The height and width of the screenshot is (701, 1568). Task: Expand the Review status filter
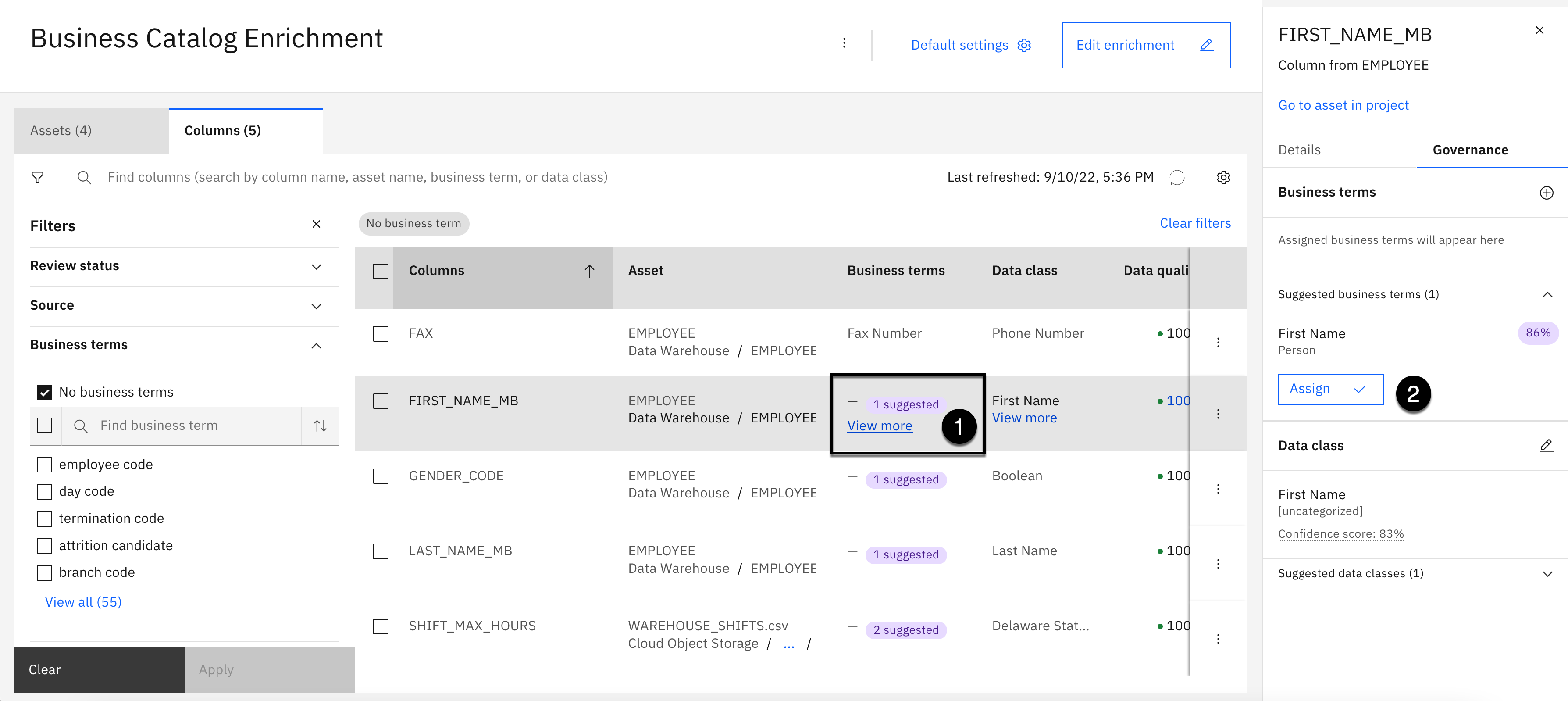(316, 266)
